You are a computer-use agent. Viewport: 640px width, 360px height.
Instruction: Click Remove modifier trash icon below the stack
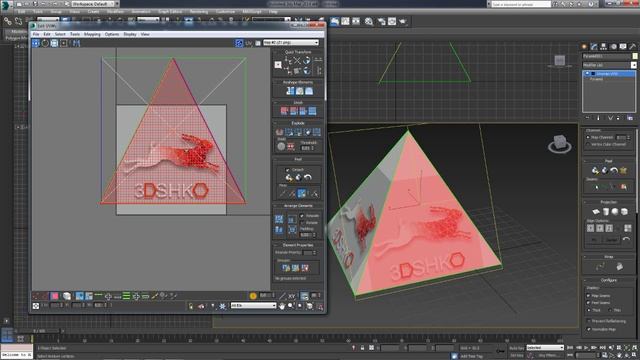[618, 118]
